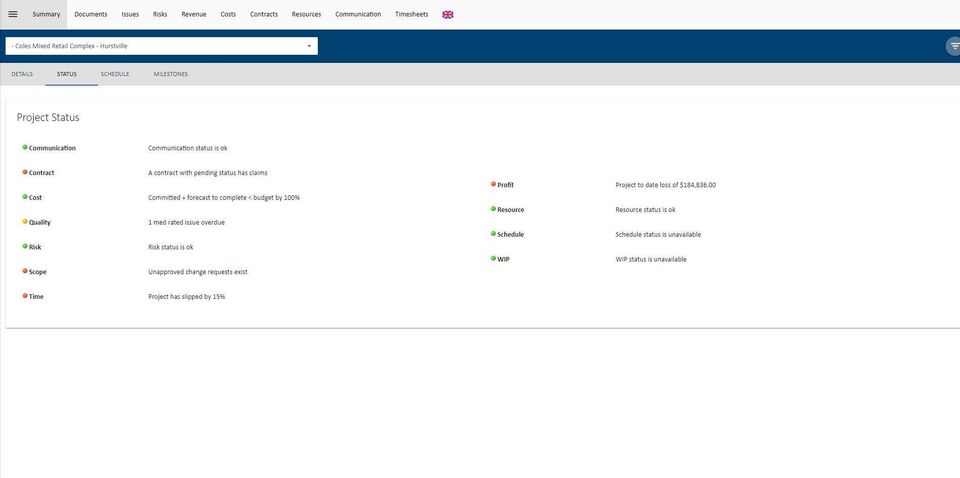Screen dimensions: 960x478
Task: Click the WIP status label
Action: click(x=503, y=260)
